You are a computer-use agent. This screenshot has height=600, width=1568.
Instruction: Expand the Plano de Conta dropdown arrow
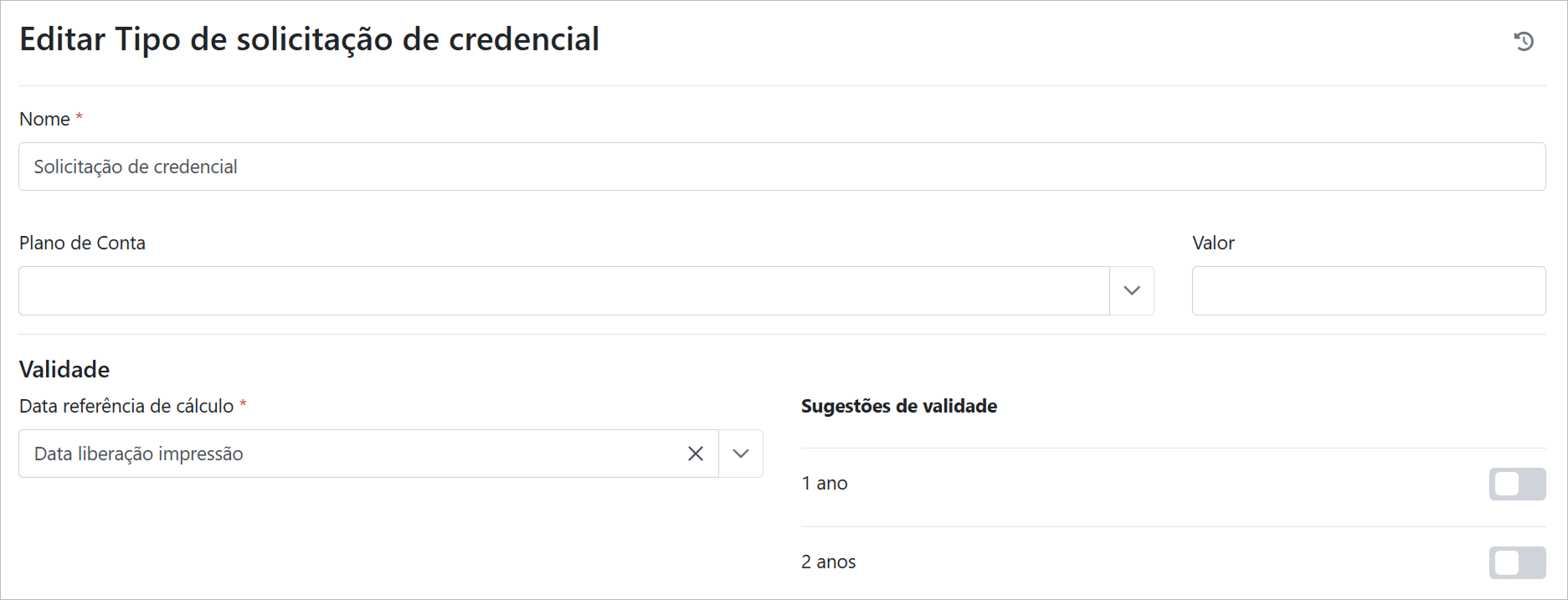1132,290
